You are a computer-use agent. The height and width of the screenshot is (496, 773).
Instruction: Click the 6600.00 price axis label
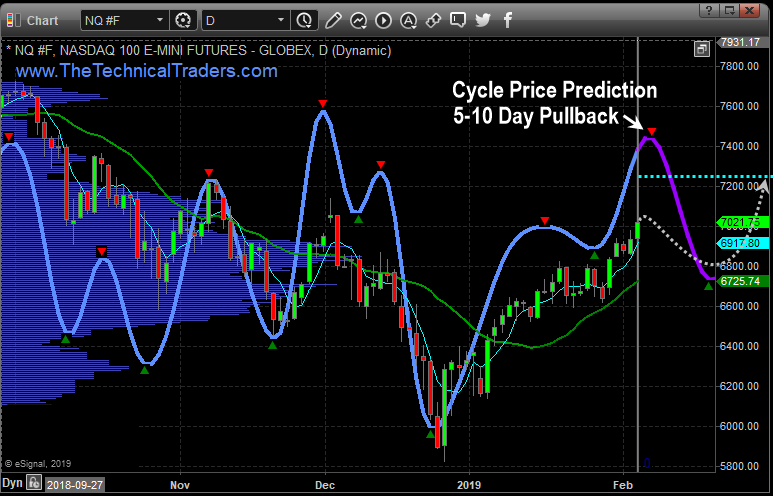click(739, 306)
